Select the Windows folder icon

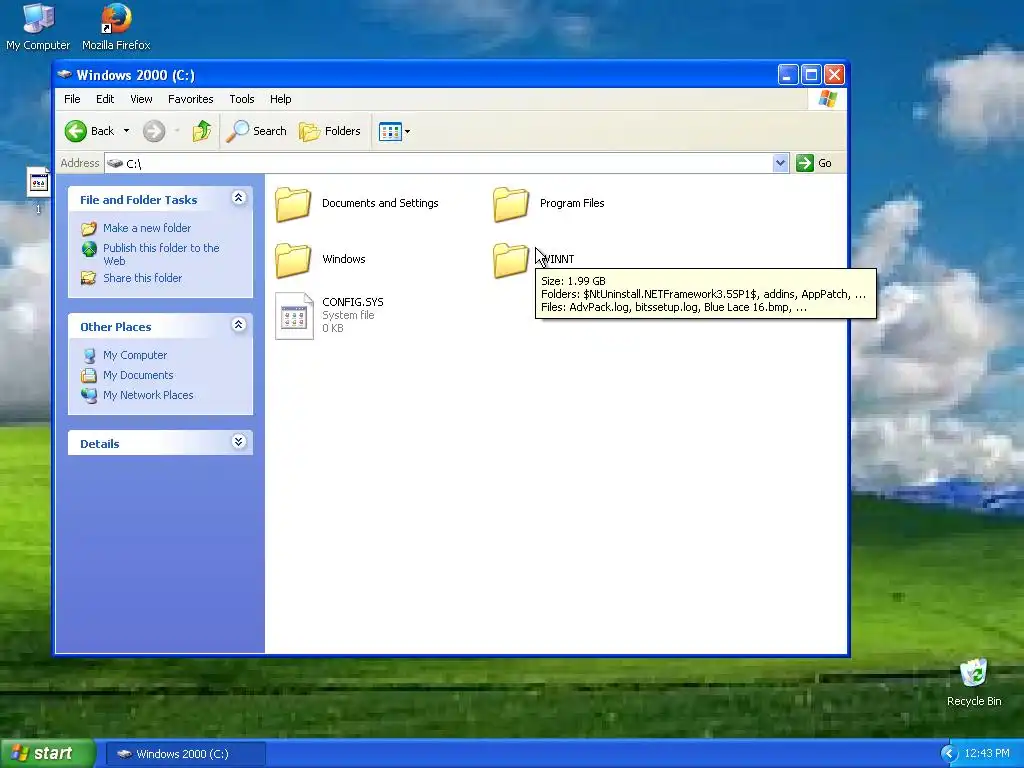(x=293, y=261)
